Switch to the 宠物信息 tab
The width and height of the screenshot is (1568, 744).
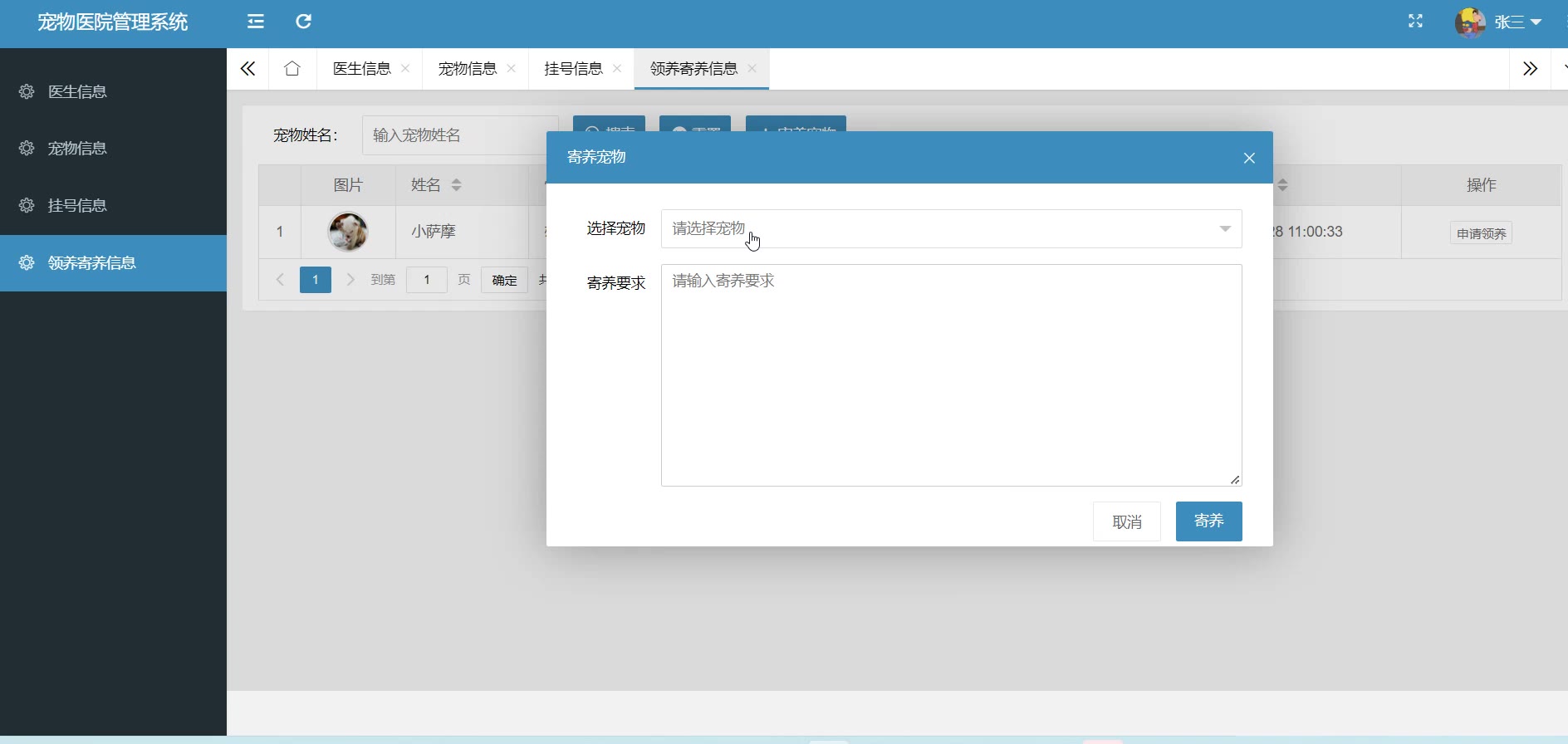467,69
